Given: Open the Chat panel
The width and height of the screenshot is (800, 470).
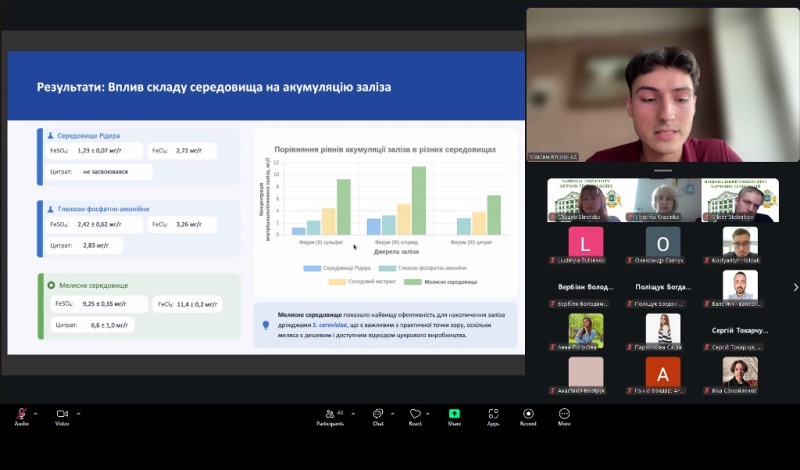Looking at the screenshot, I should (378, 414).
